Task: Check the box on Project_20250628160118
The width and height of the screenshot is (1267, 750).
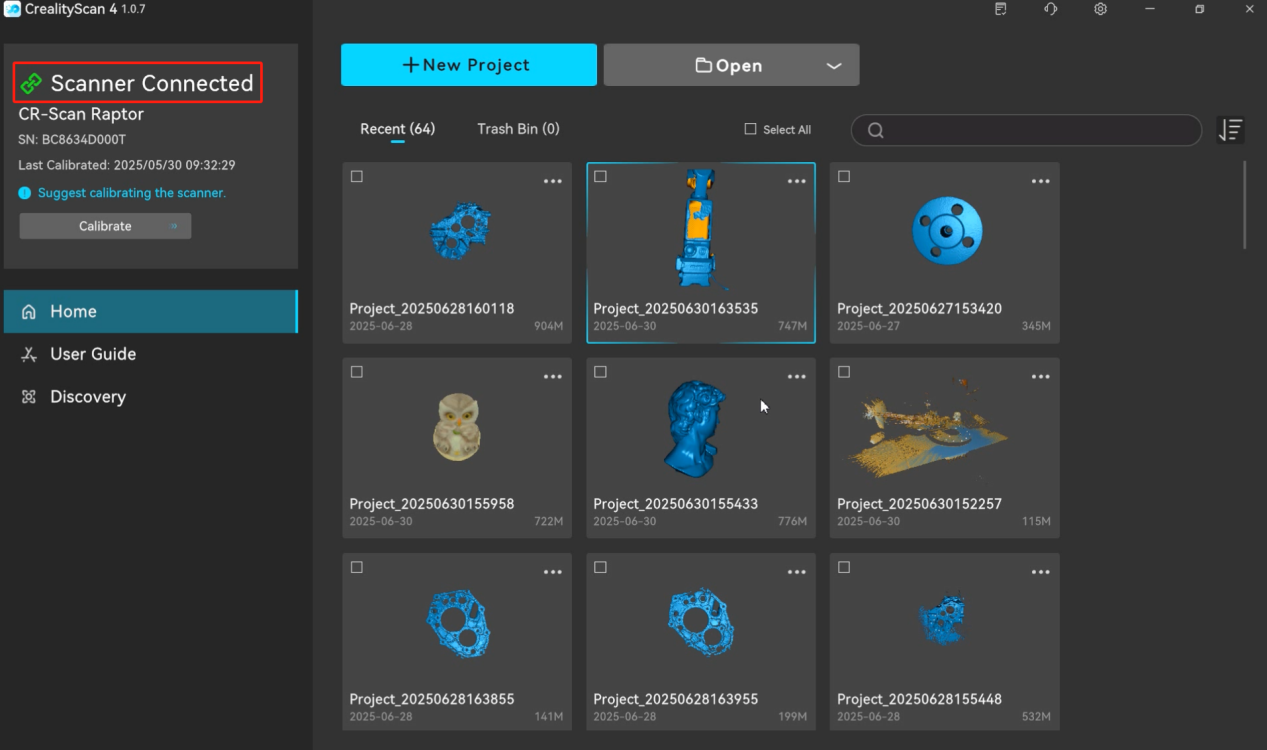Action: click(x=357, y=177)
